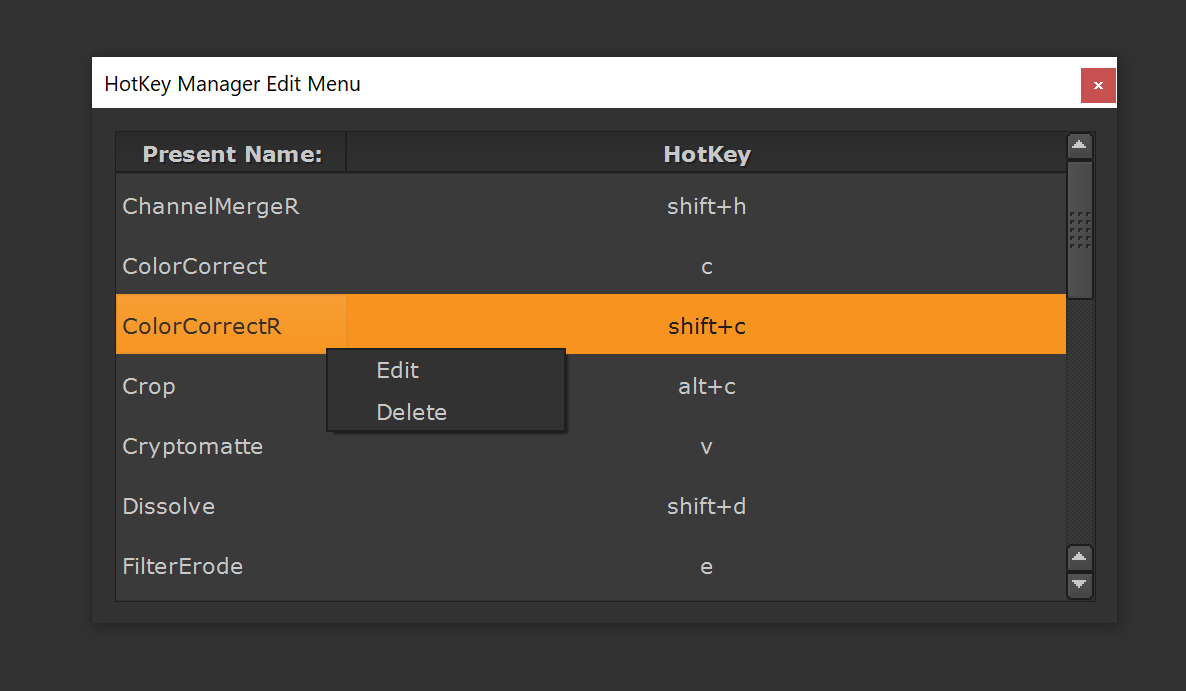This screenshot has height=691, width=1186.
Task: Choose Edit from the context menu
Action: [x=397, y=370]
